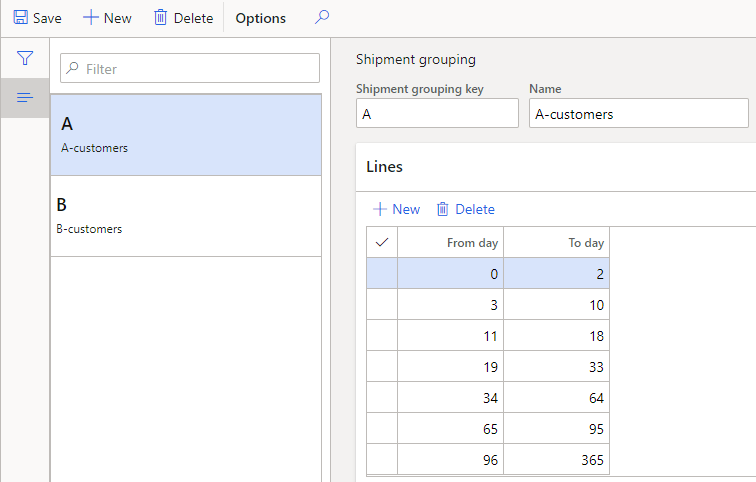The image size is (756, 482).
Task: Select the A-customers record in the list
Action: coord(186,135)
